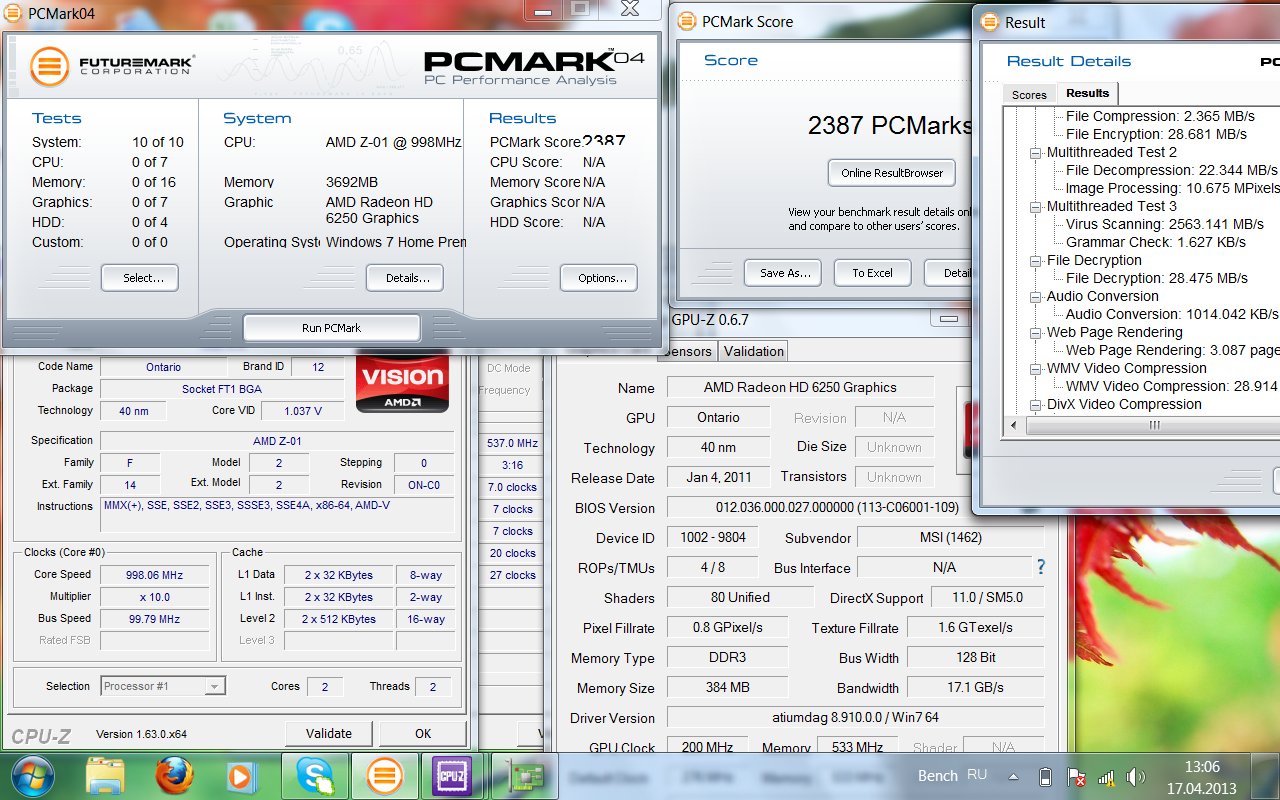
Task: Click the Run PCMark button
Action: [332, 328]
